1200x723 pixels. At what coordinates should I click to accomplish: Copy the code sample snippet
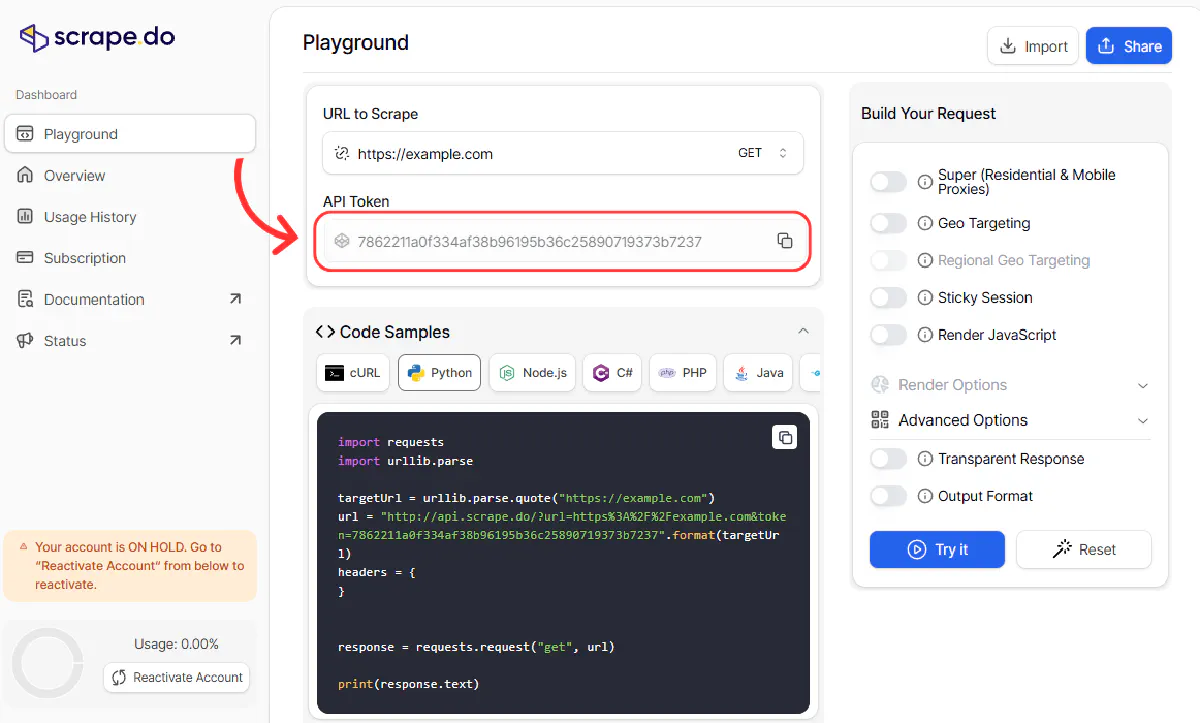coord(785,437)
